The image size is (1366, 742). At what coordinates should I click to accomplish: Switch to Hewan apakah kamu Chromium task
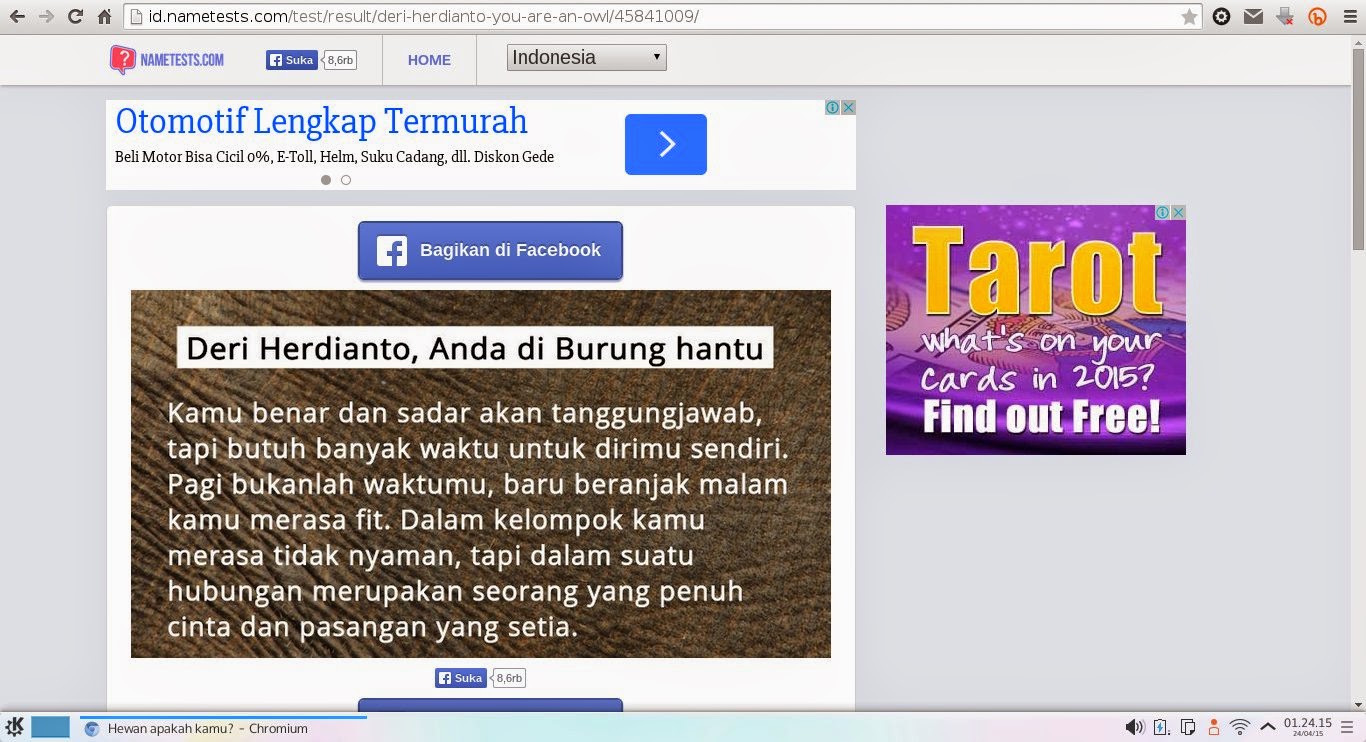(223, 728)
